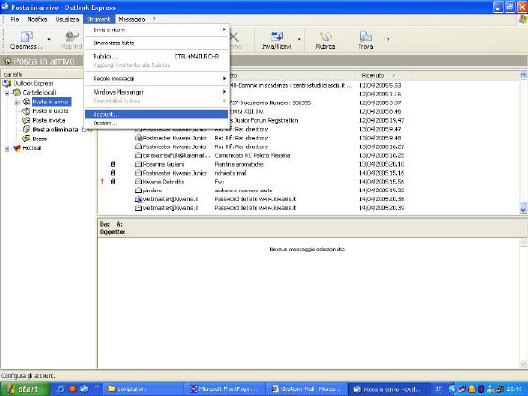
Task: Open 'Junior Forum Registration' message
Action: coord(263,120)
